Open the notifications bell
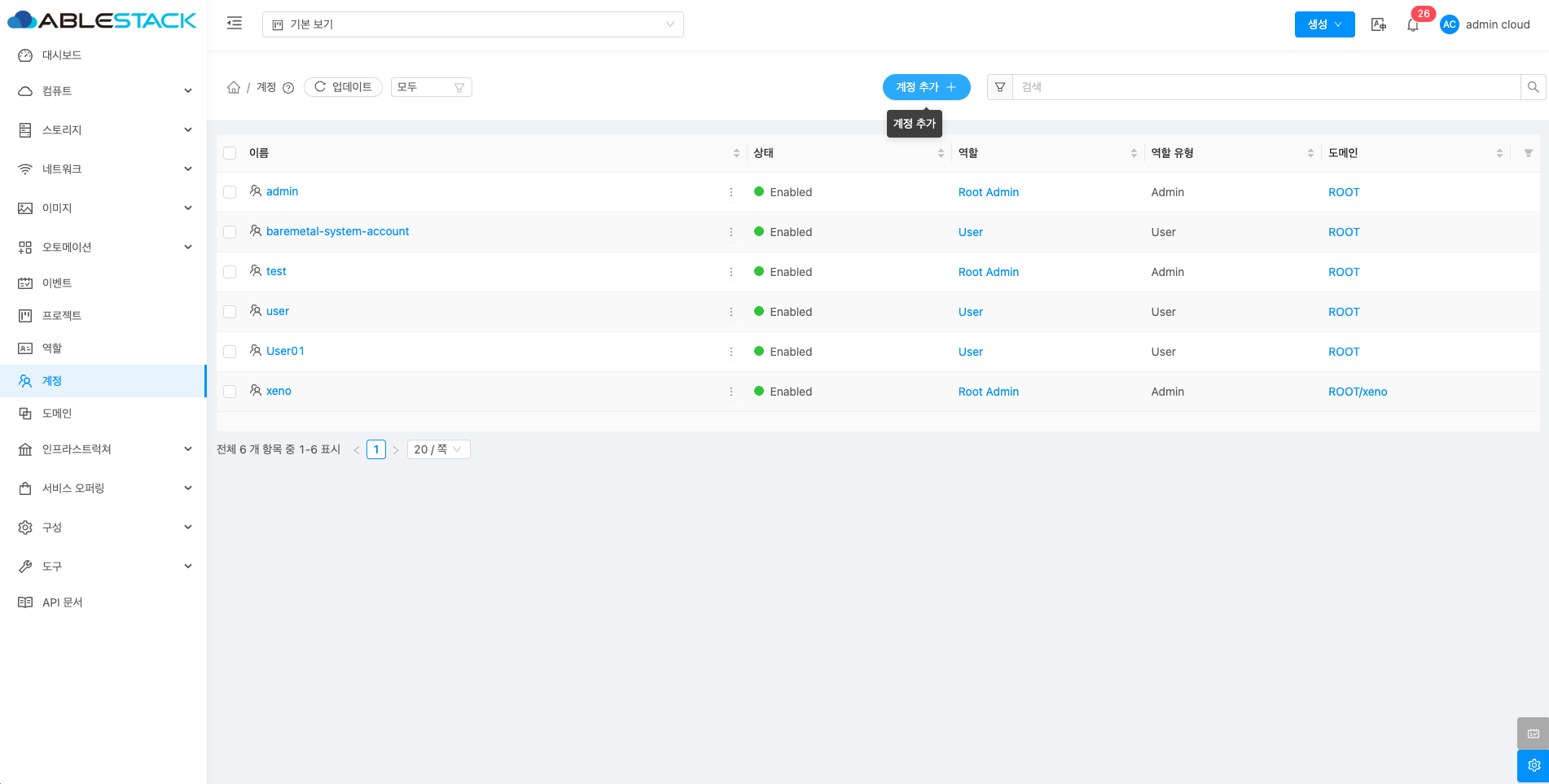Screen dimensions: 1549x784 click(x=1413, y=25)
